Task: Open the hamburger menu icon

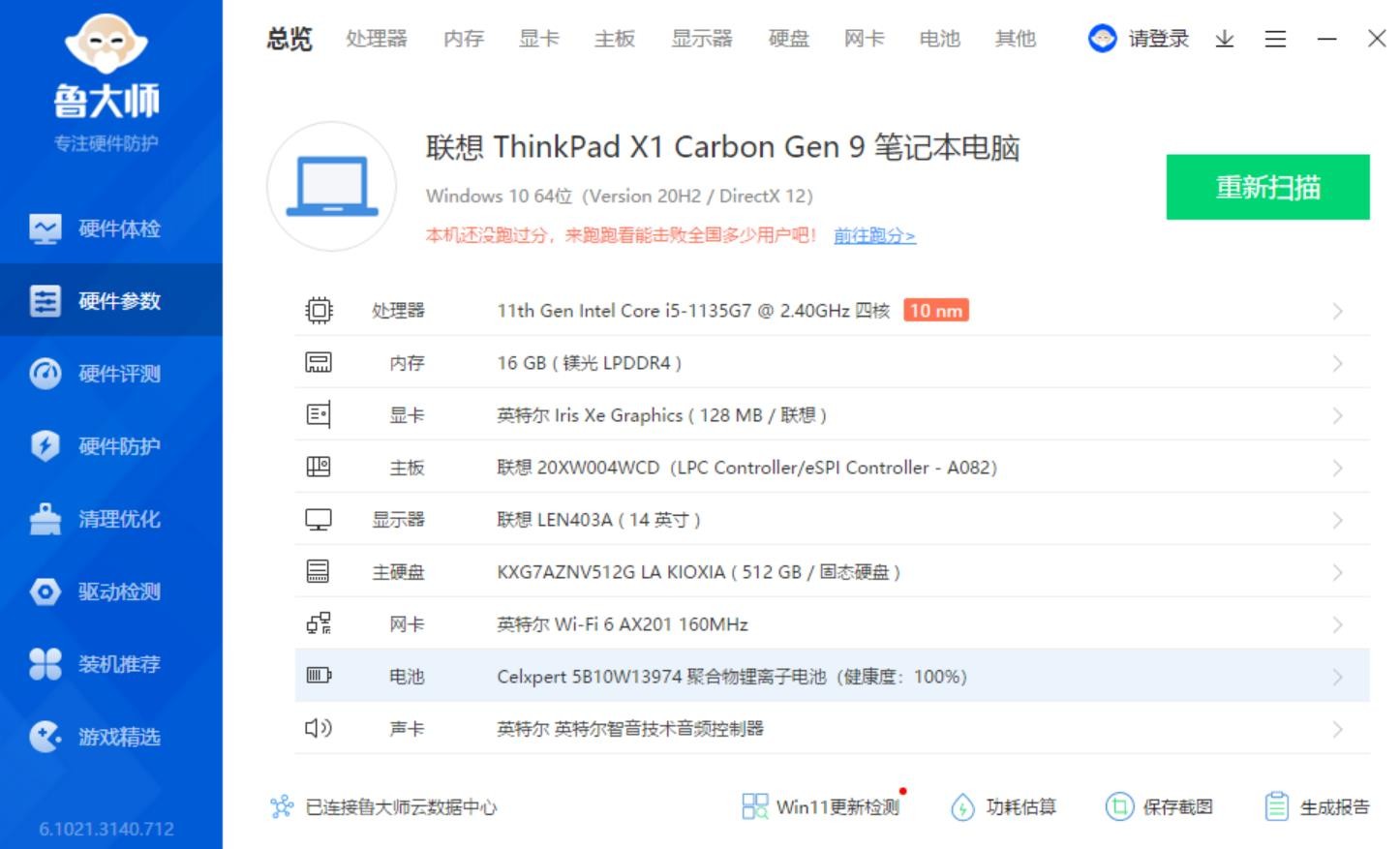Action: pos(1275,39)
